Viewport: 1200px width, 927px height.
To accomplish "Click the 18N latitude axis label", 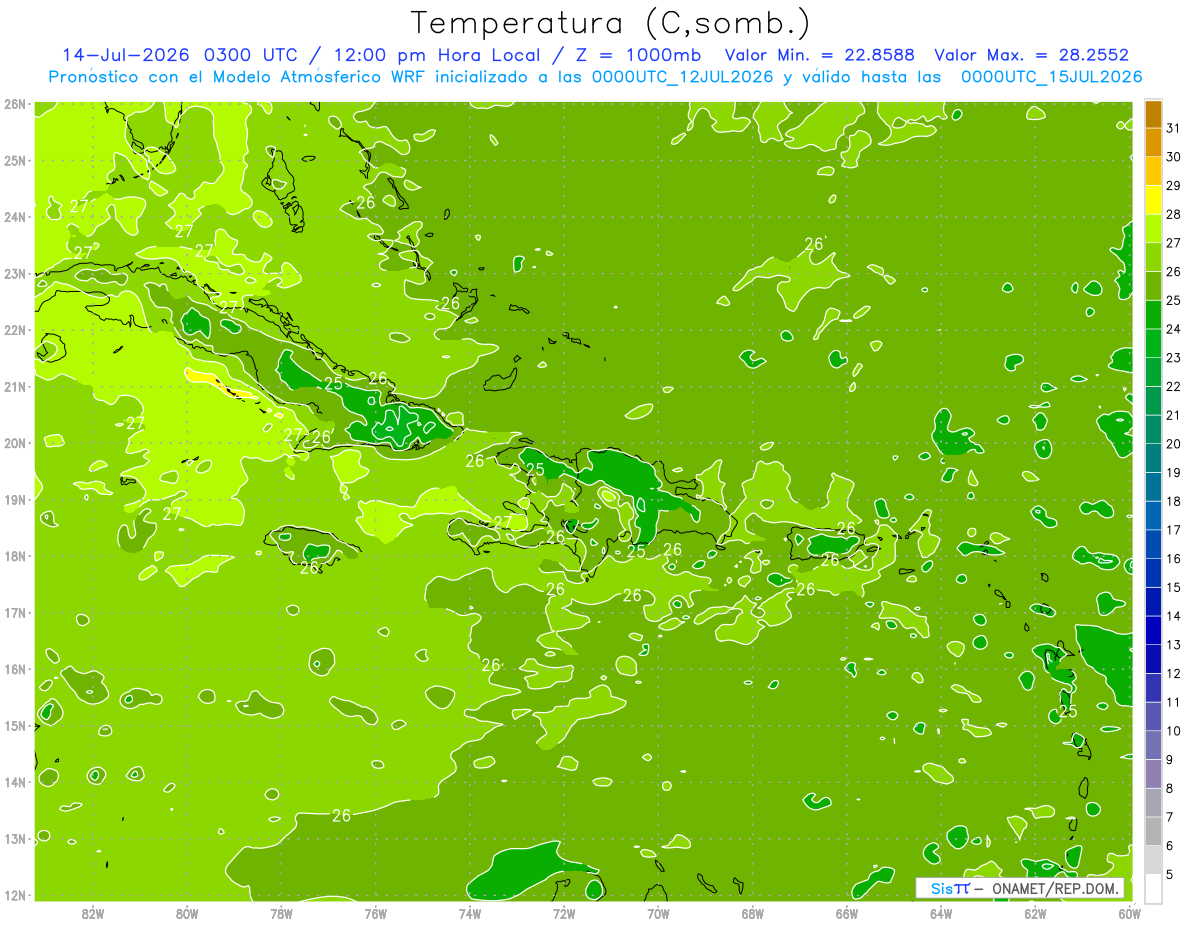I will 15,556.
